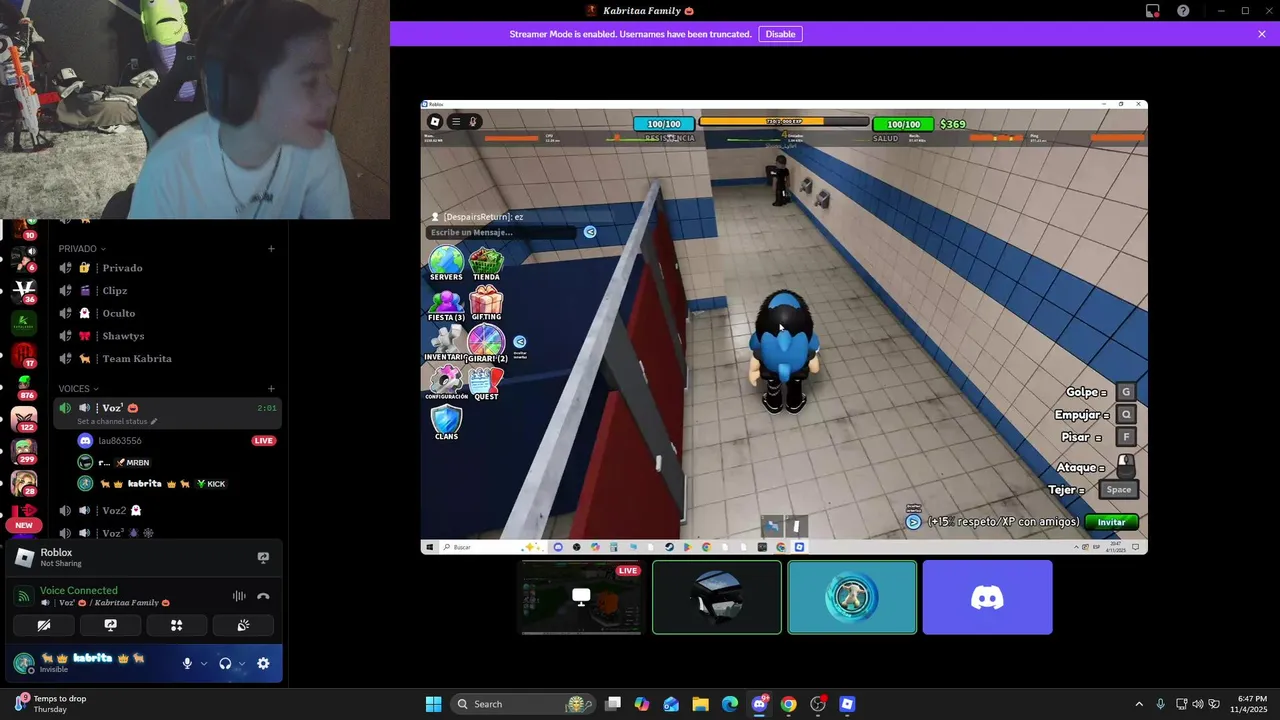This screenshot has height=720, width=1280.
Task: Open headphones output options dropdown
Action: coord(242,663)
